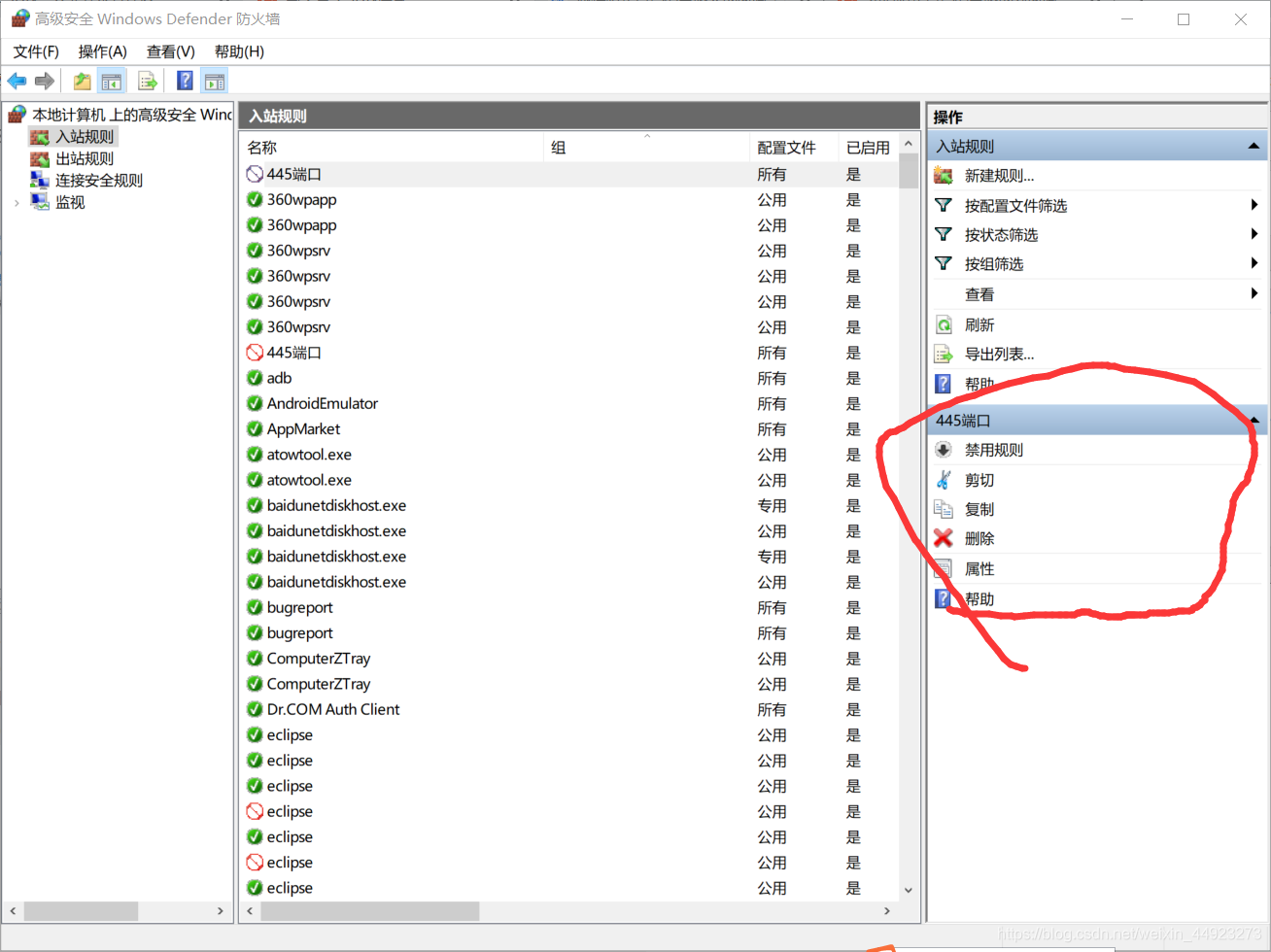The image size is (1271, 952).
Task: Open 属性 for the 445端口 rule
Action: click(x=979, y=569)
